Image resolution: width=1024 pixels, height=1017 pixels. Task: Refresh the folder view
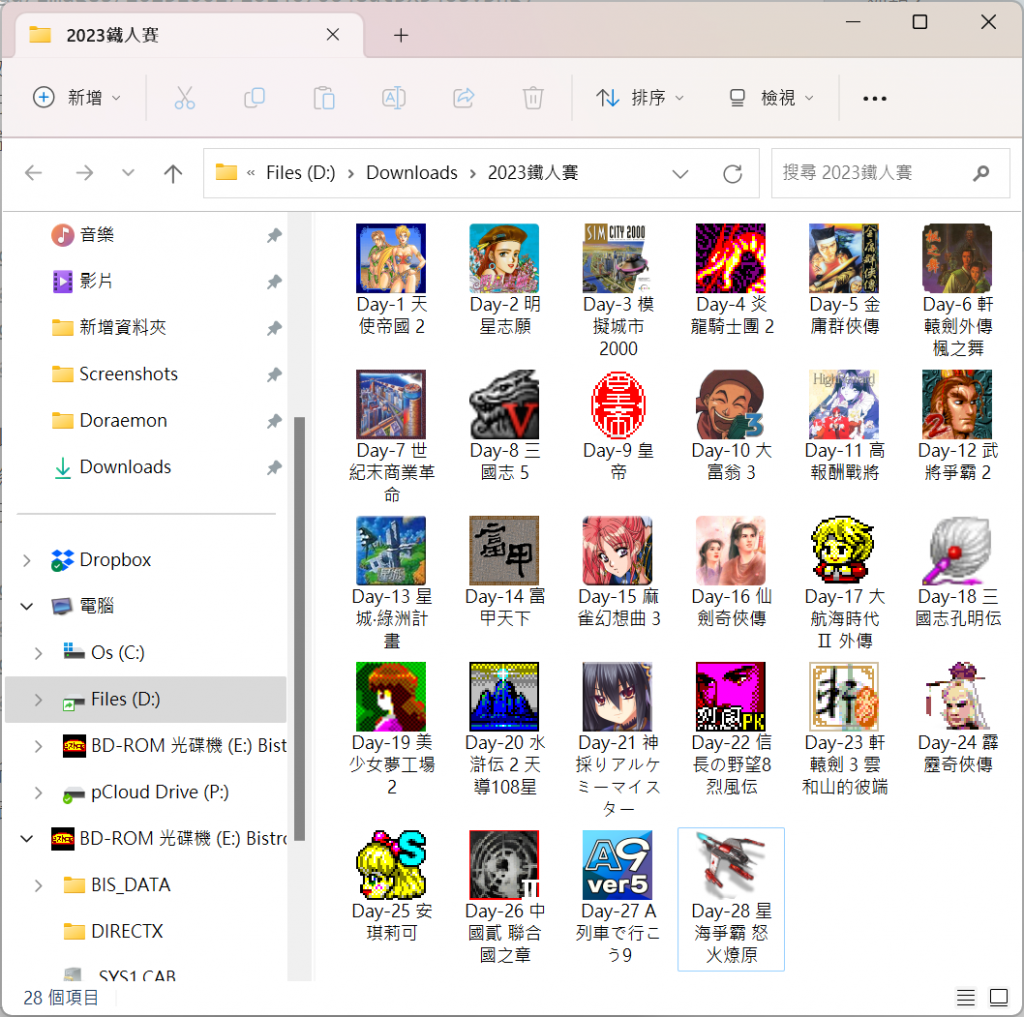733,174
